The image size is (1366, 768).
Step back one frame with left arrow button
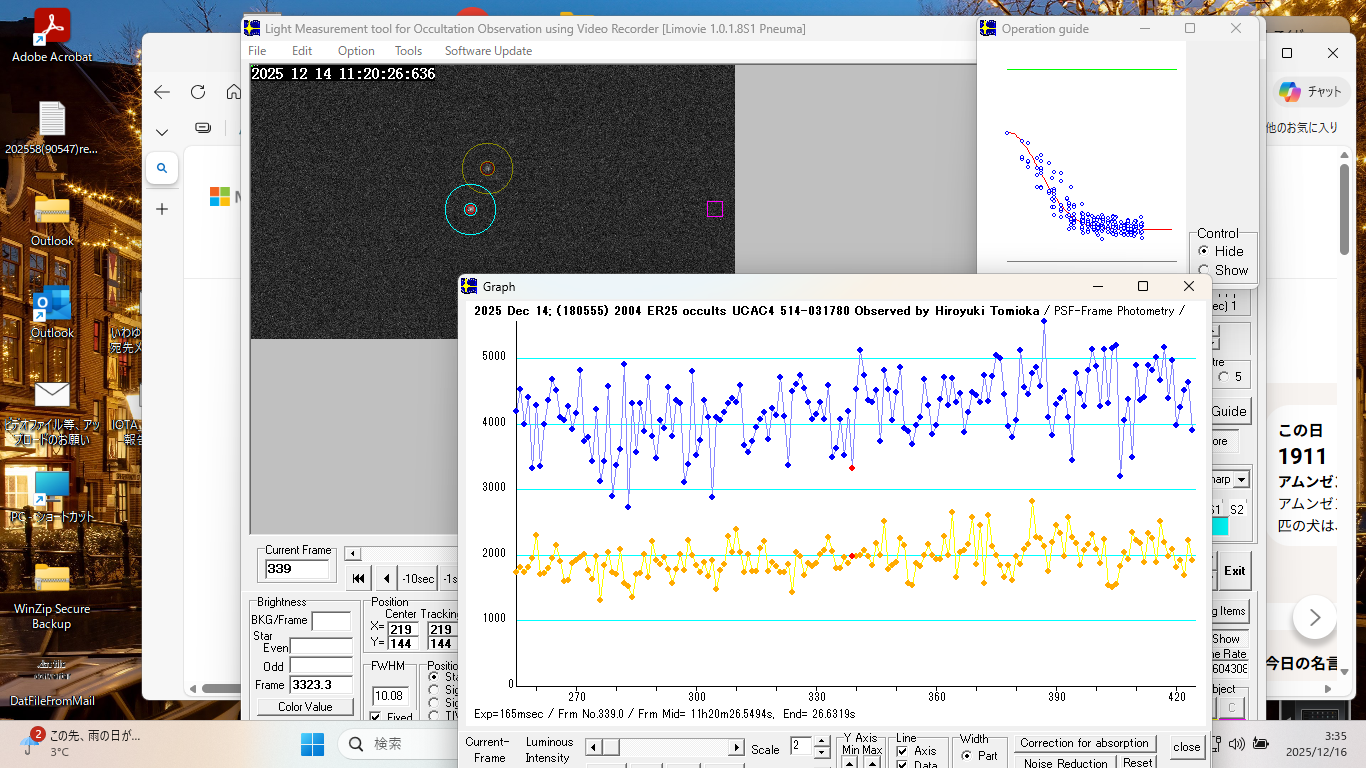(387, 579)
